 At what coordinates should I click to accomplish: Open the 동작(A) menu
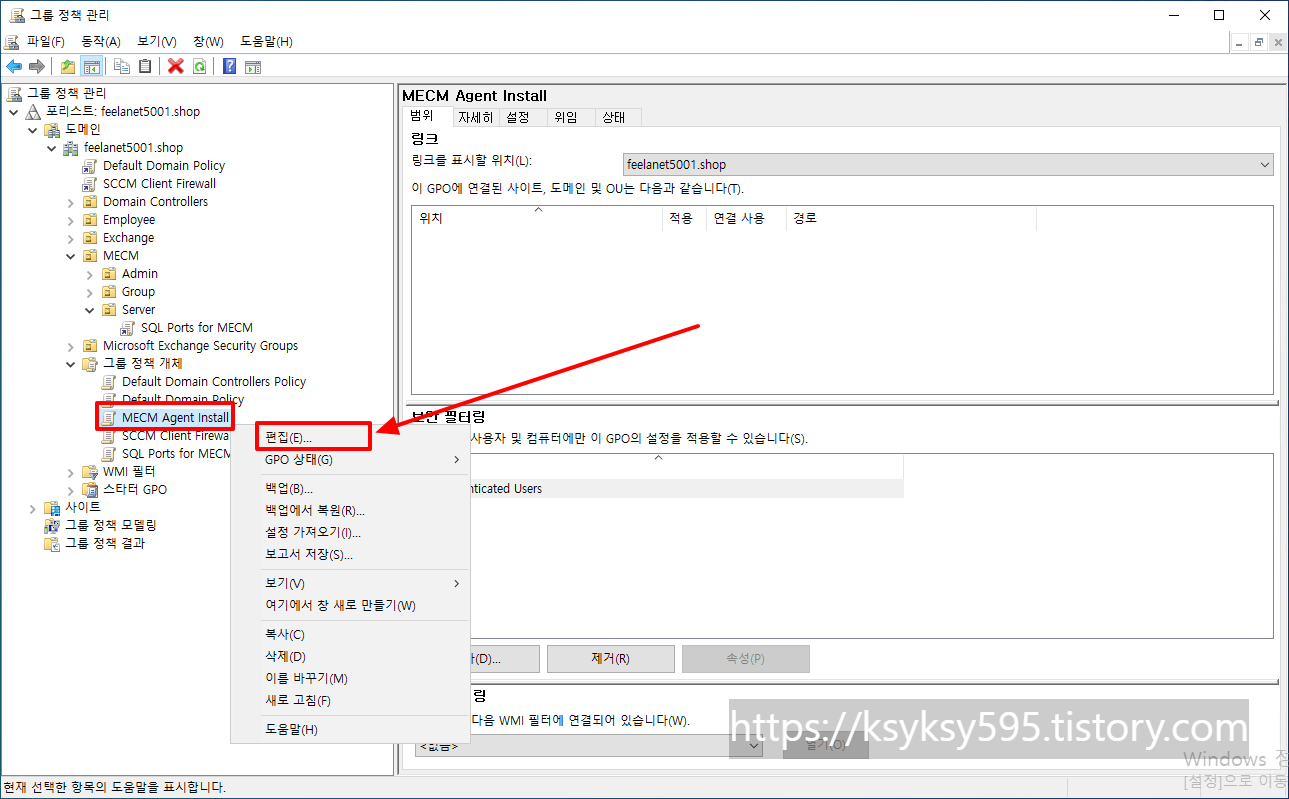click(101, 41)
